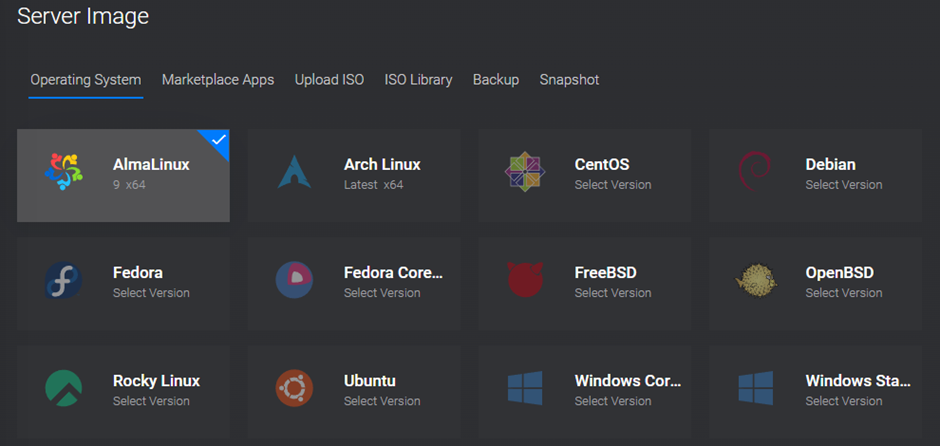The image size is (940, 446).
Task: Select the AlmaLinux colorful logo icon
Action: (x=64, y=172)
